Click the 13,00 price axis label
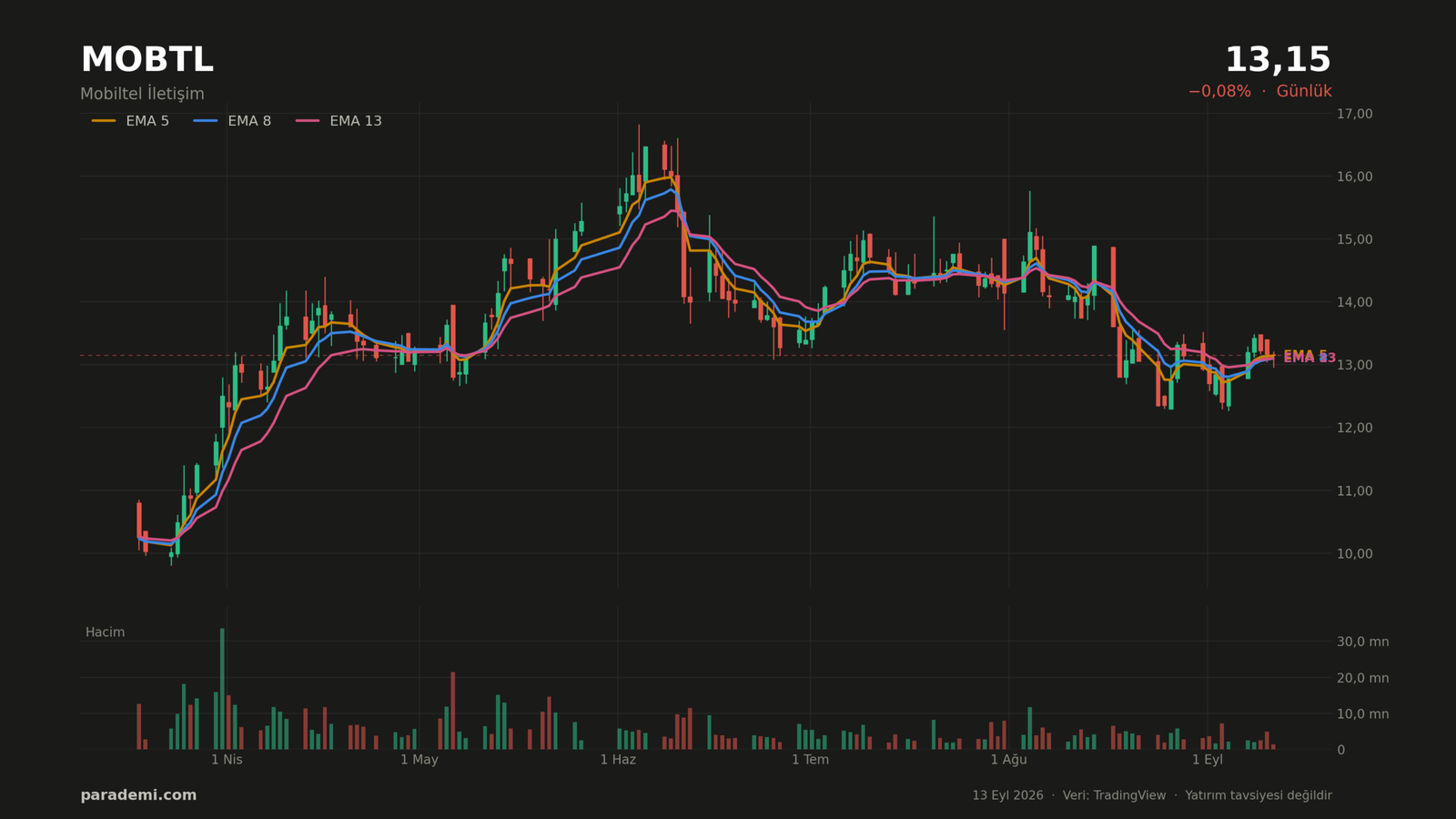Image resolution: width=1456 pixels, height=819 pixels. (x=1354, y=365)
